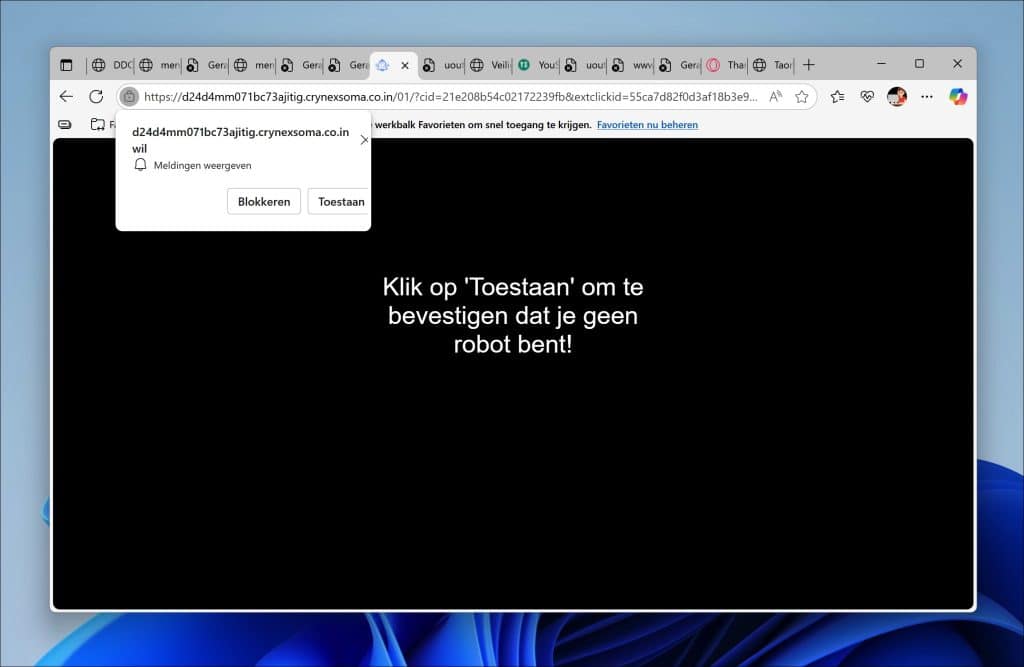Reload the page with refresh icon

click(96, 97)
